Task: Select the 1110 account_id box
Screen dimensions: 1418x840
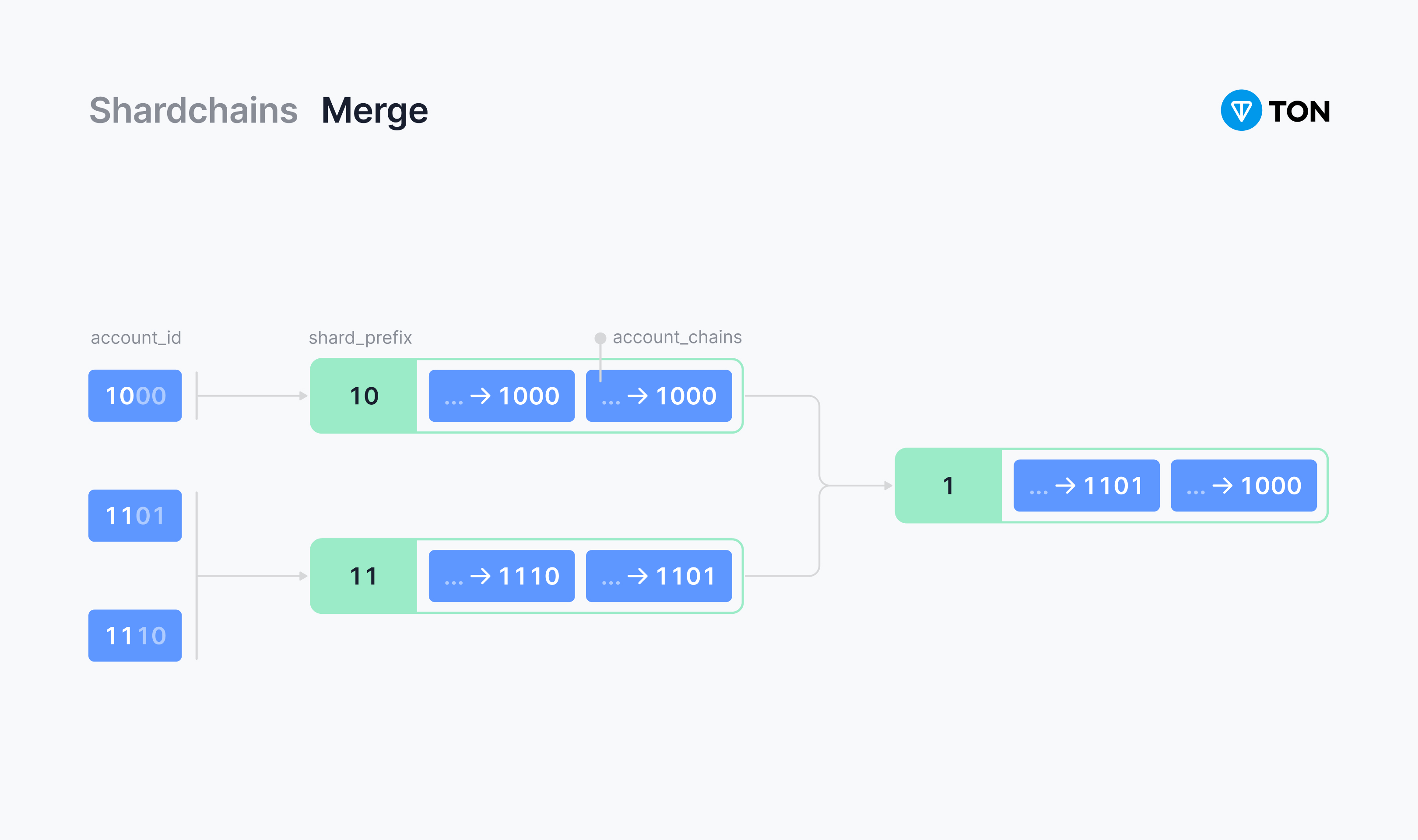Action: [135, 635]
